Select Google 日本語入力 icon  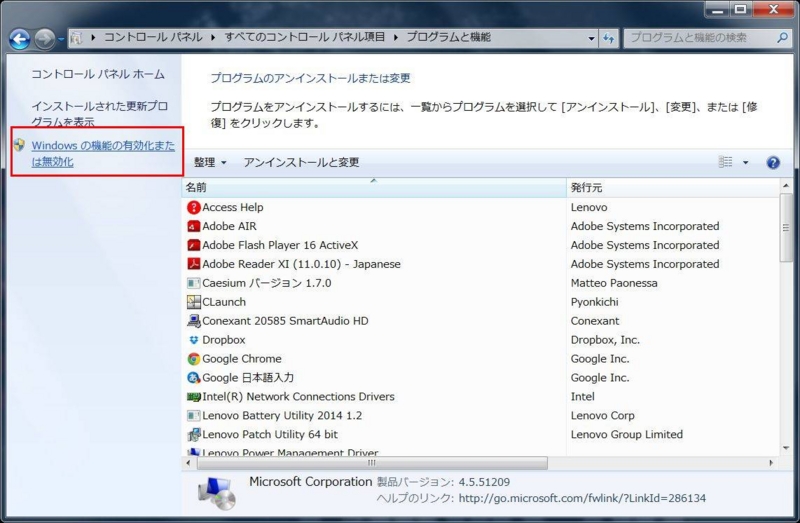tap(193, 378)
